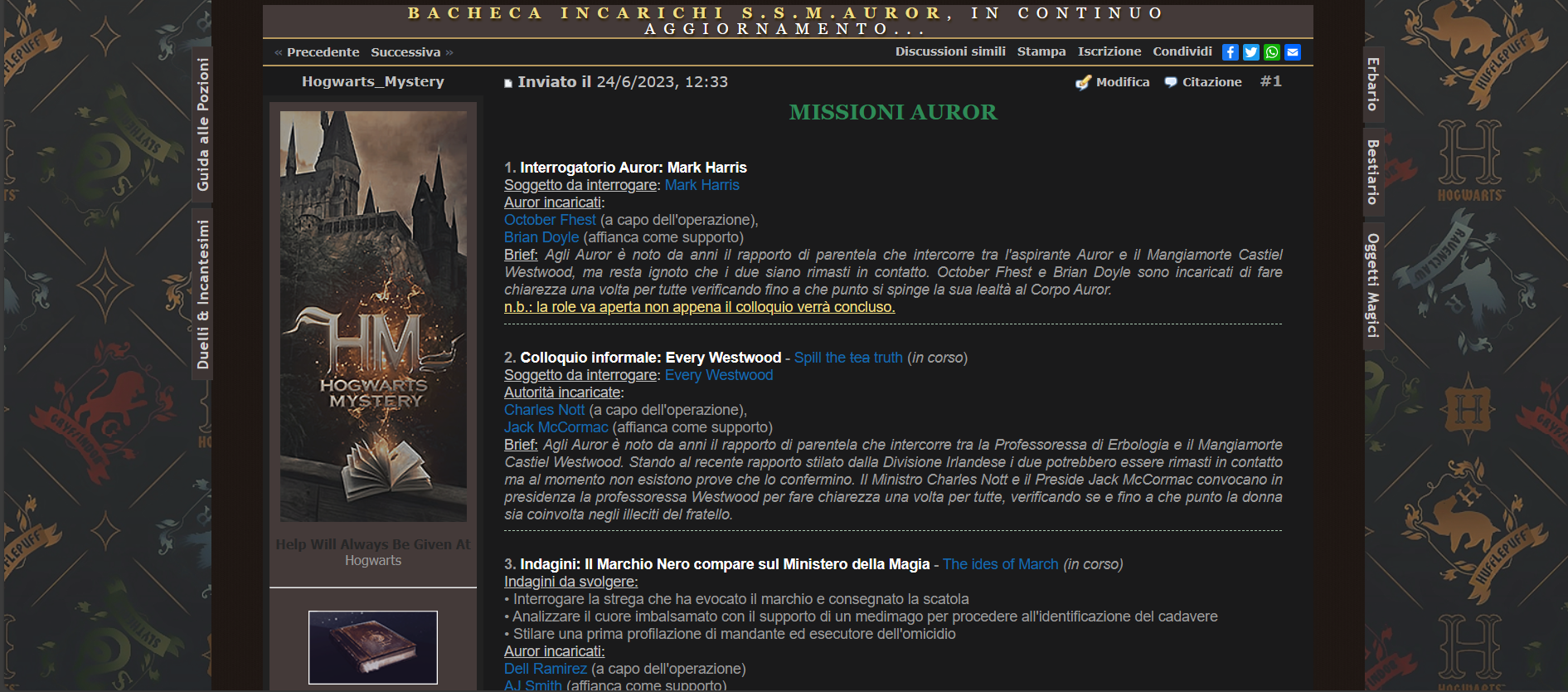Image resolution: width=1568 pixels, height=692 pixels.
Task: Open the Duelli & Incantesimi side tab
Action: (x=202, y=295)
